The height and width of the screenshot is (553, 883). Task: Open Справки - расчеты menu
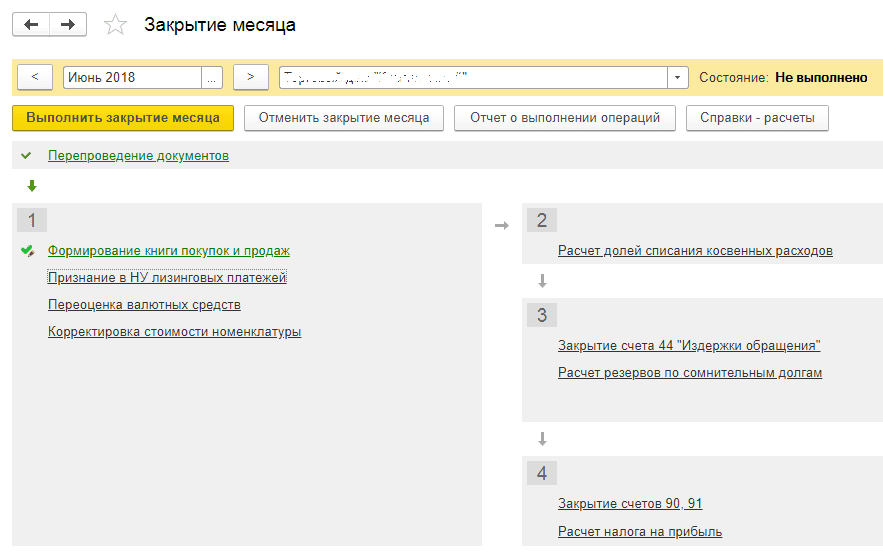(x=757, y=118)
